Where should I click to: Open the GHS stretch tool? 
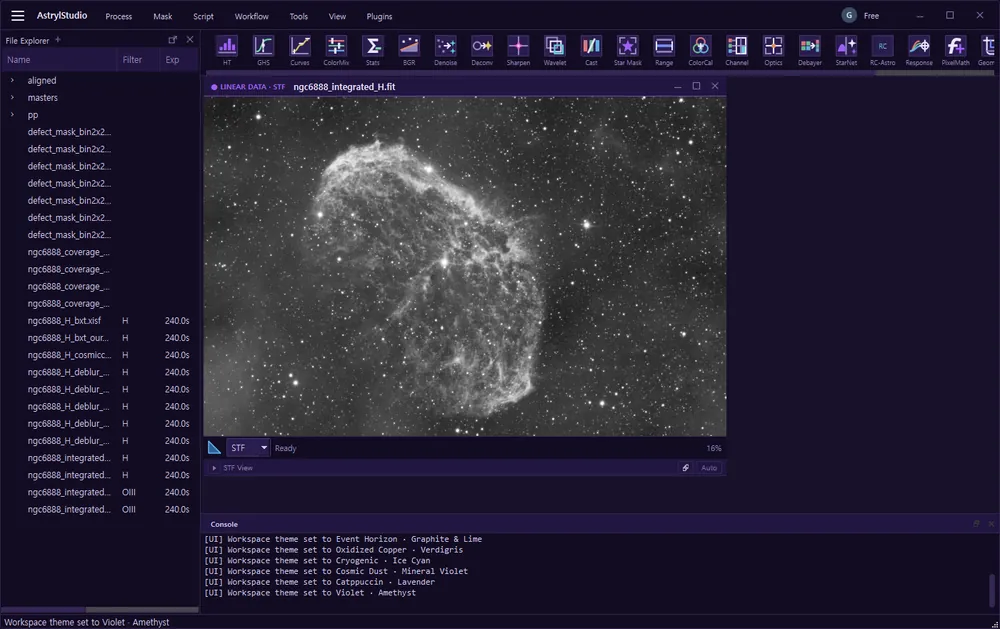tap(263, 50)
